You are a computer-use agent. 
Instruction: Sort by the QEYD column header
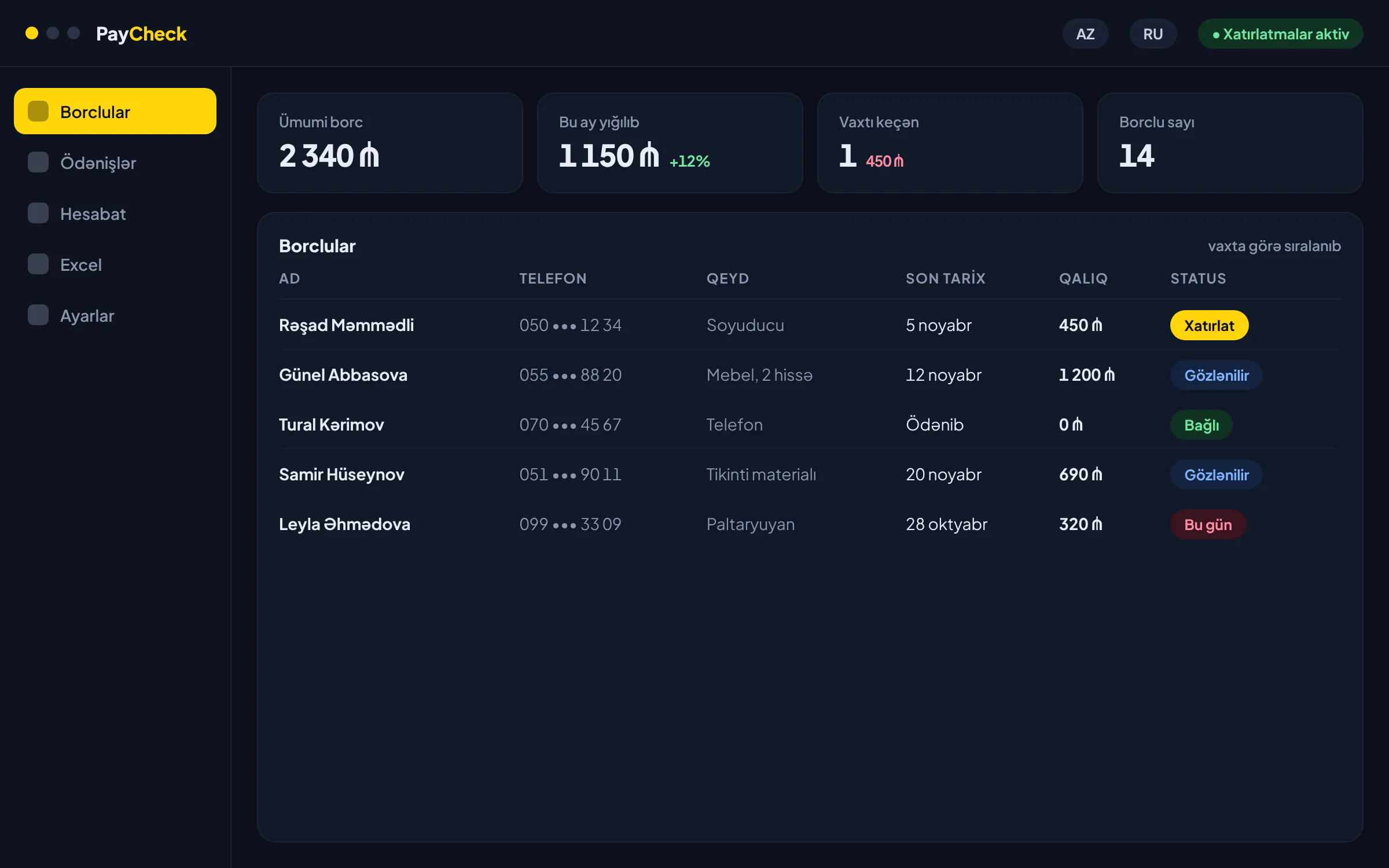727,278
